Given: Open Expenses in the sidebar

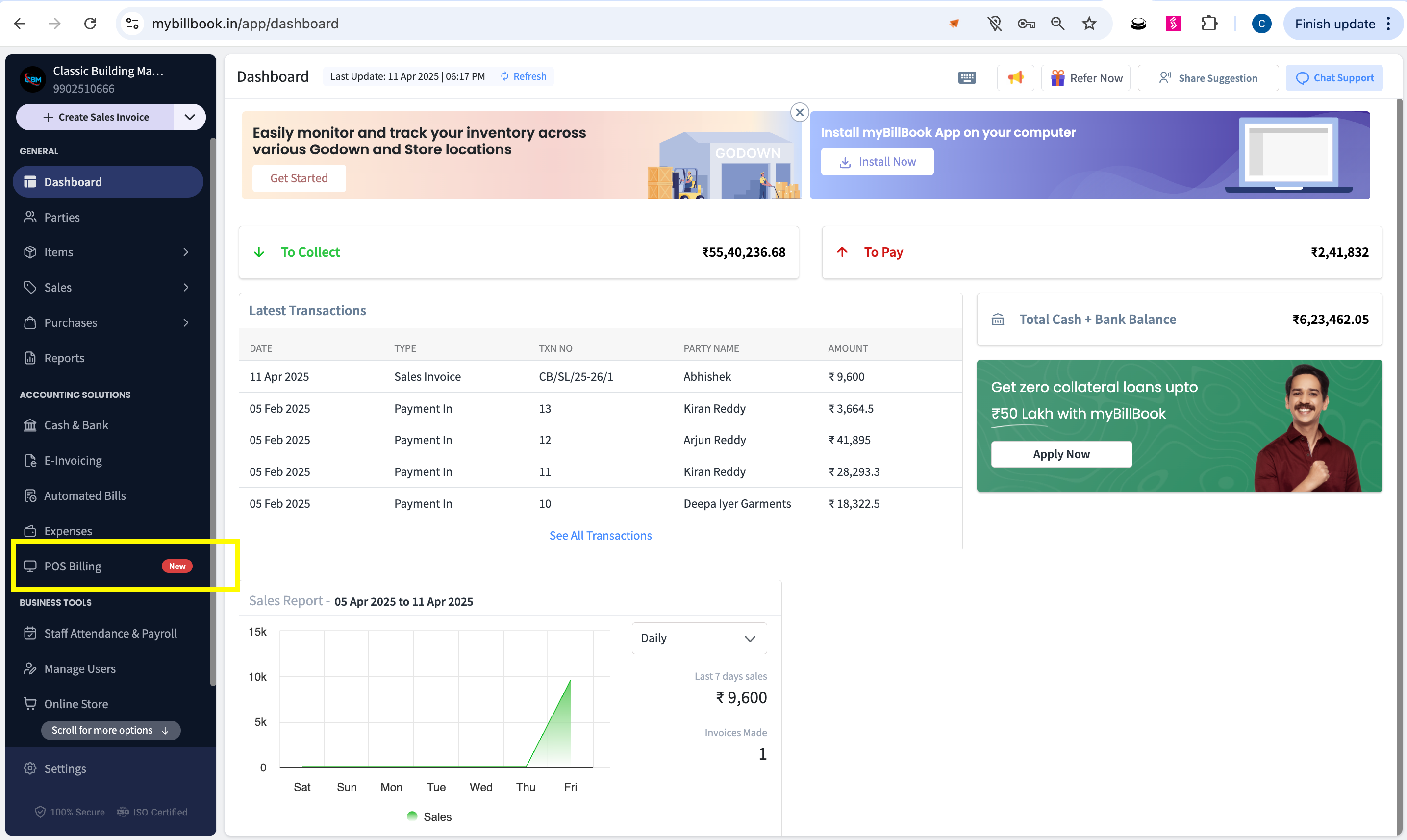Looking at the screenshot, I should pos(107,531).
